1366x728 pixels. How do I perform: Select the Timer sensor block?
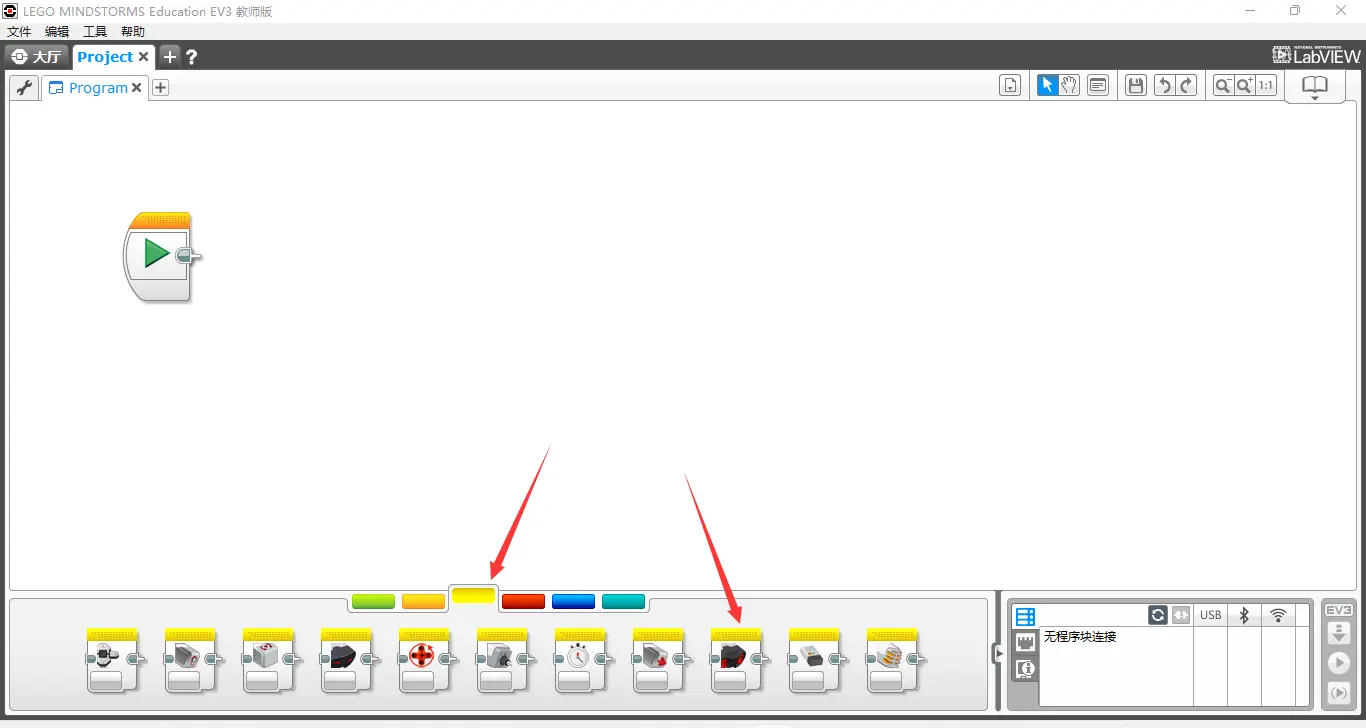pyautogui.click(x=580, y=660)
